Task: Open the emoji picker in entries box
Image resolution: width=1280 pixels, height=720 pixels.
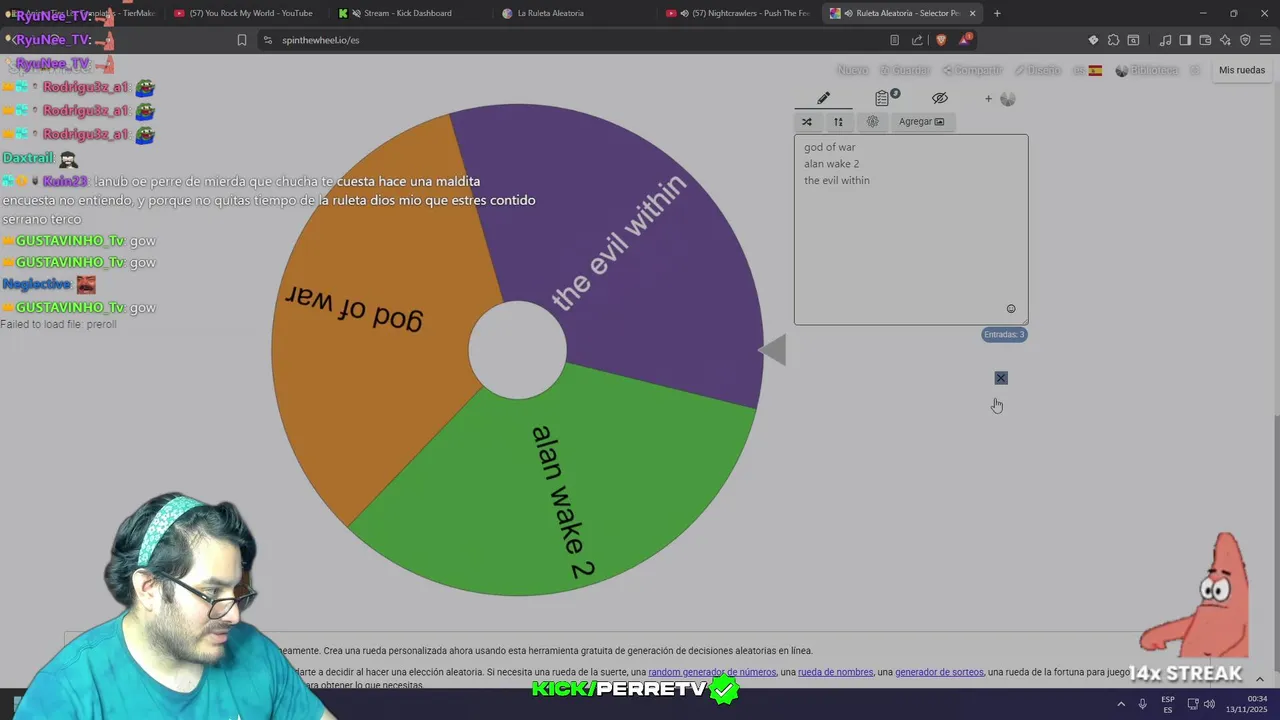Action: click(1011, 309)
